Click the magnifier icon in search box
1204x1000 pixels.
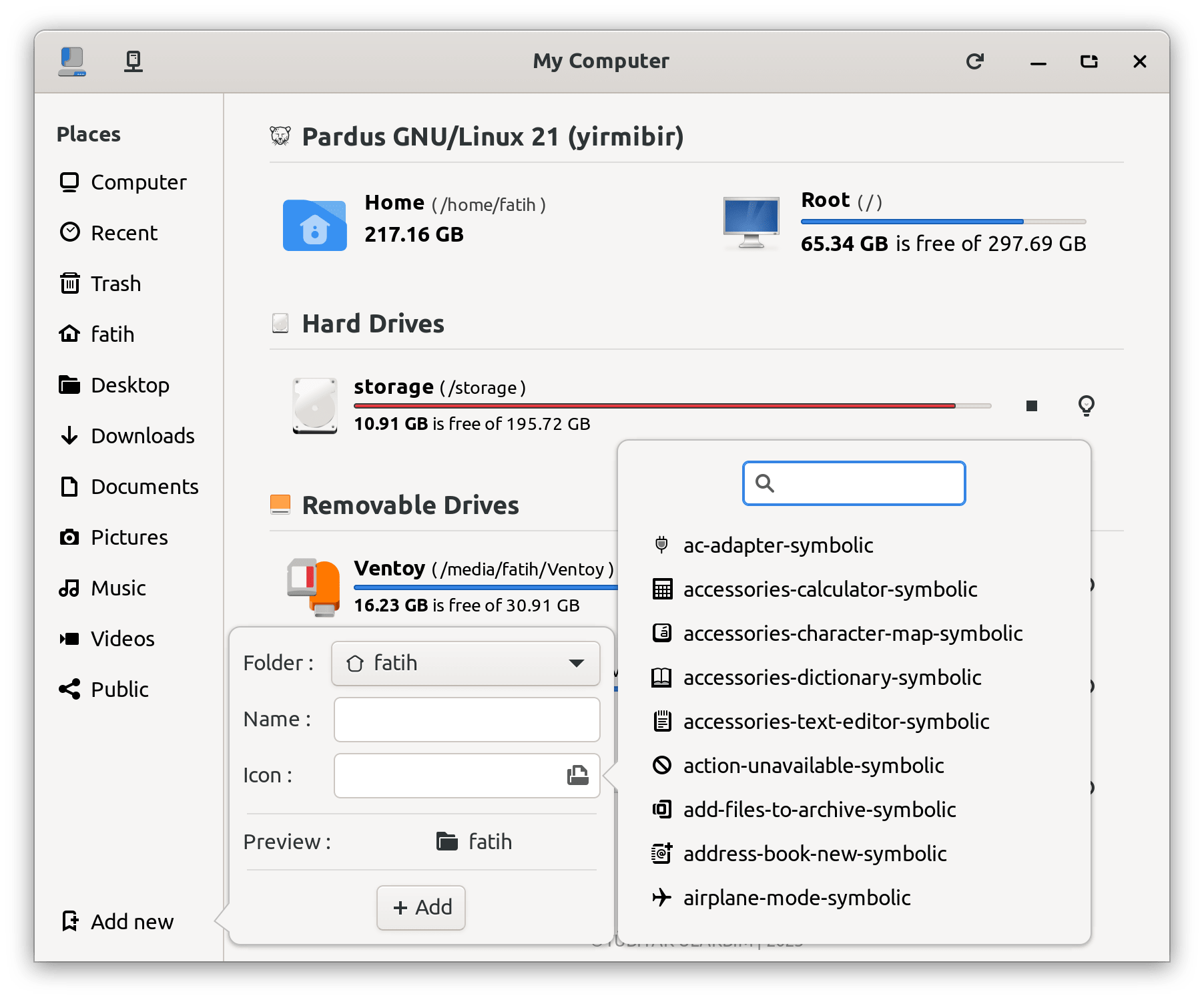(x=765, y=483)
